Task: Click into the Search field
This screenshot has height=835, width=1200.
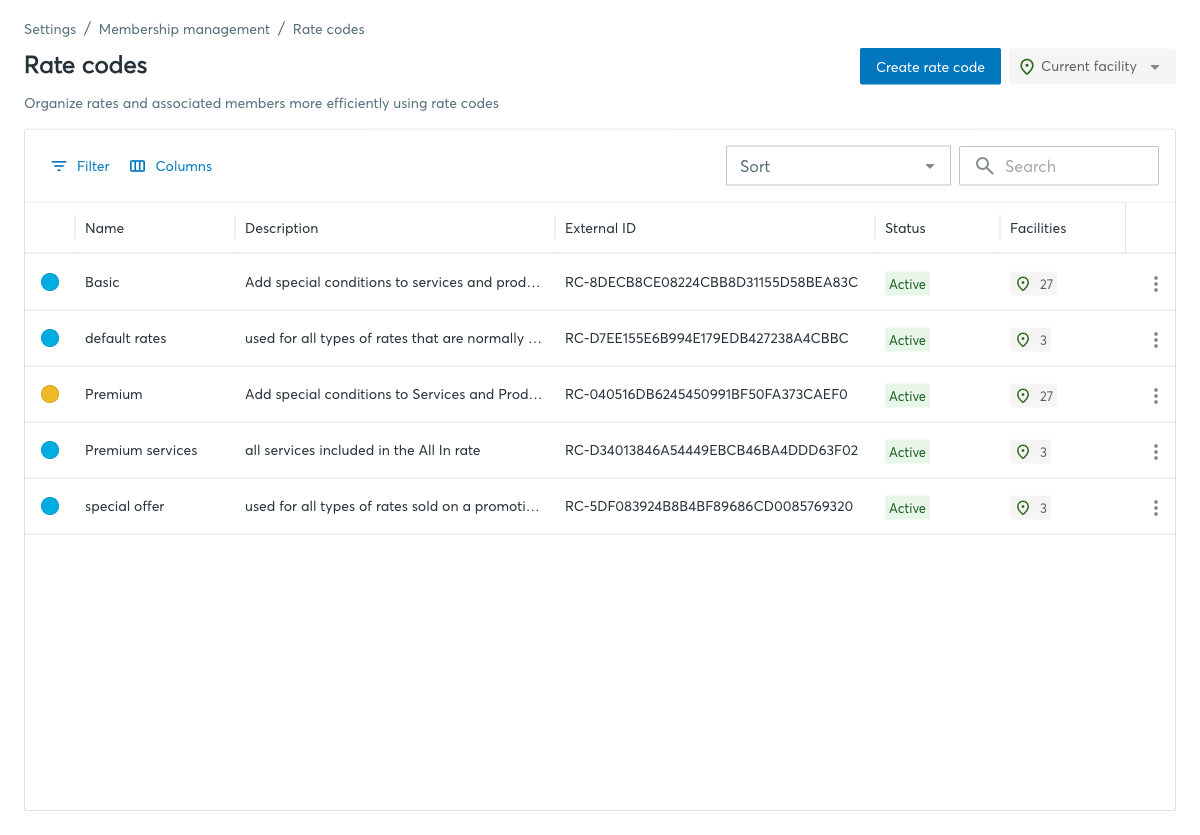Action: (x=1059, y=166)
